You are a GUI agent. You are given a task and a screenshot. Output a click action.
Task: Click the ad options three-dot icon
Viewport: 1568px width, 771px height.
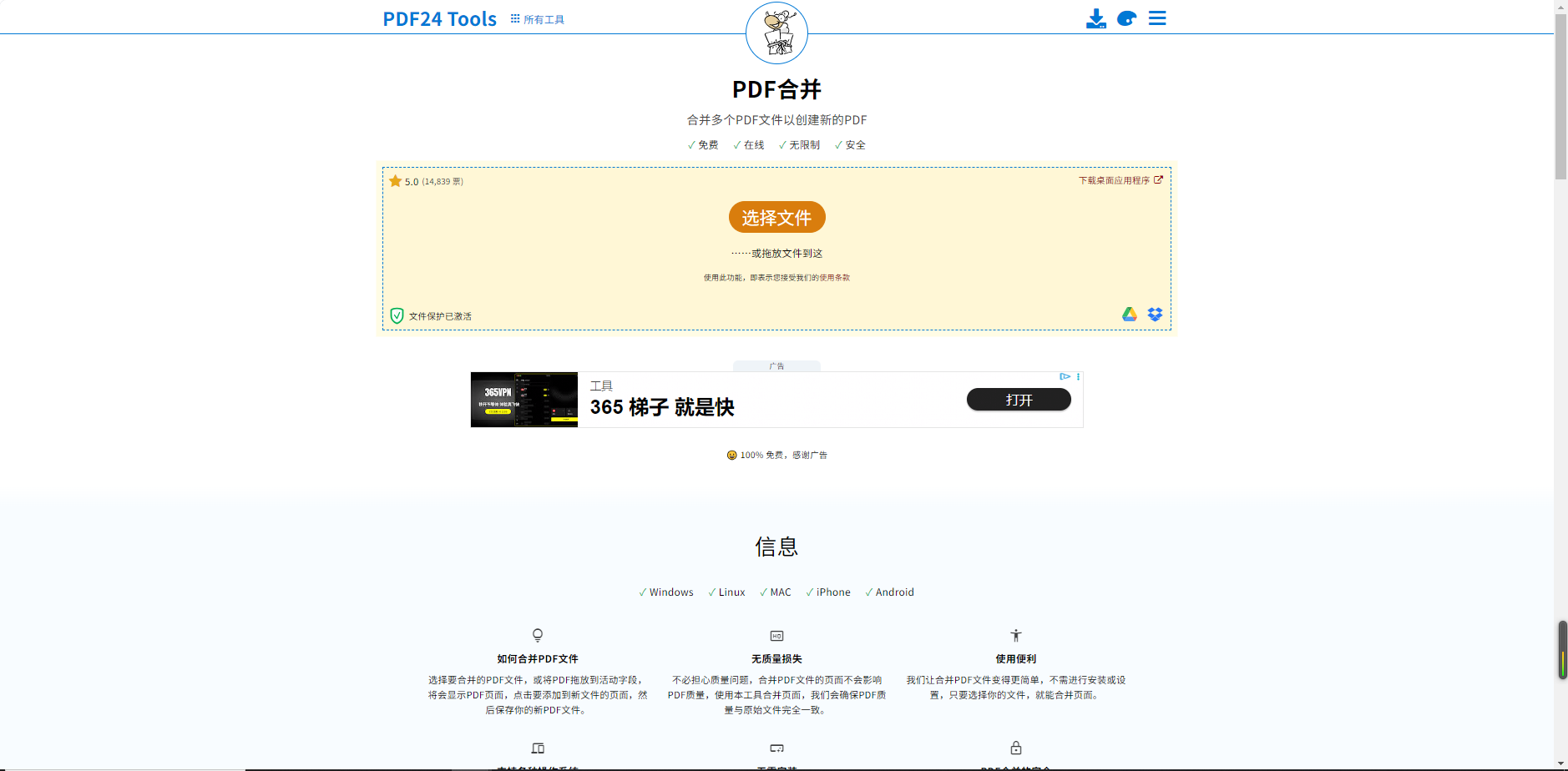pos(1078,377)
